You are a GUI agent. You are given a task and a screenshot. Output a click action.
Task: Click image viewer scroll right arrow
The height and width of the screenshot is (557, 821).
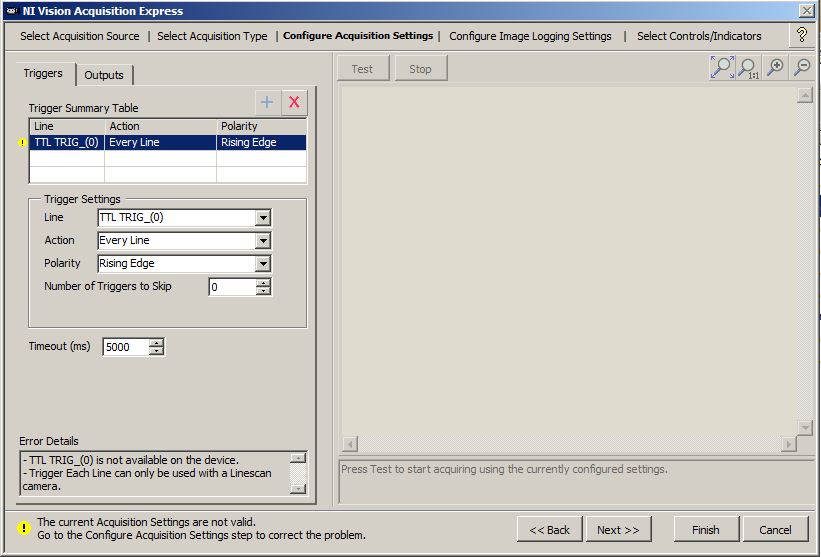coord(789,444)
